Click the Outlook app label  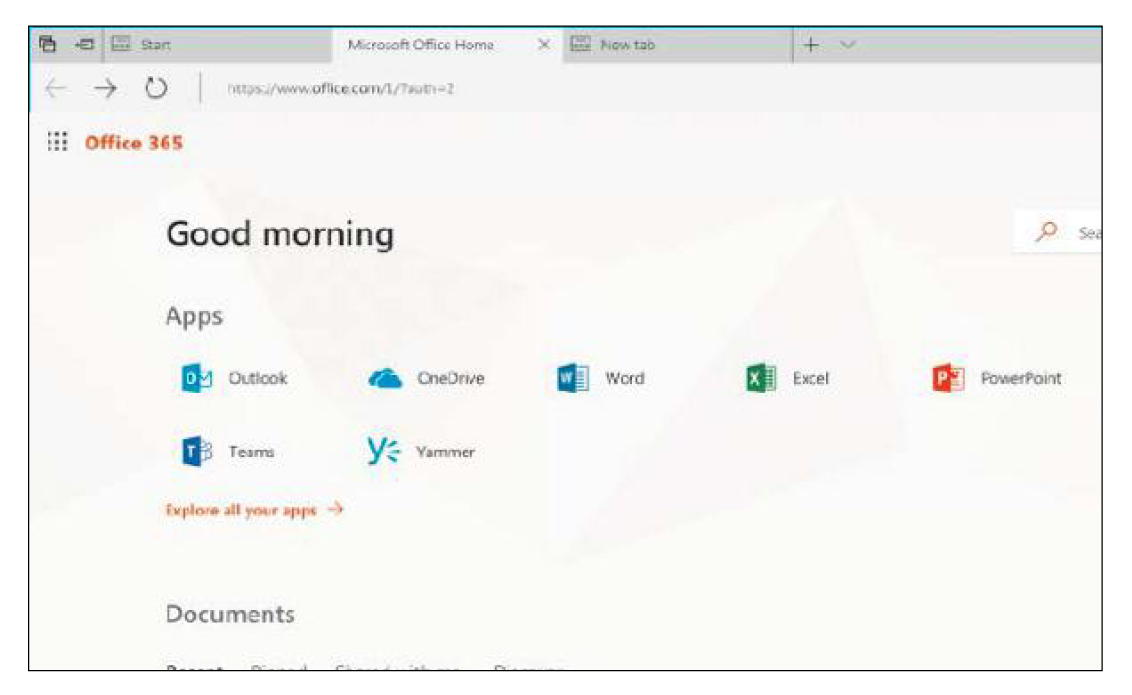pyautogui.click(x=258, y=378)
